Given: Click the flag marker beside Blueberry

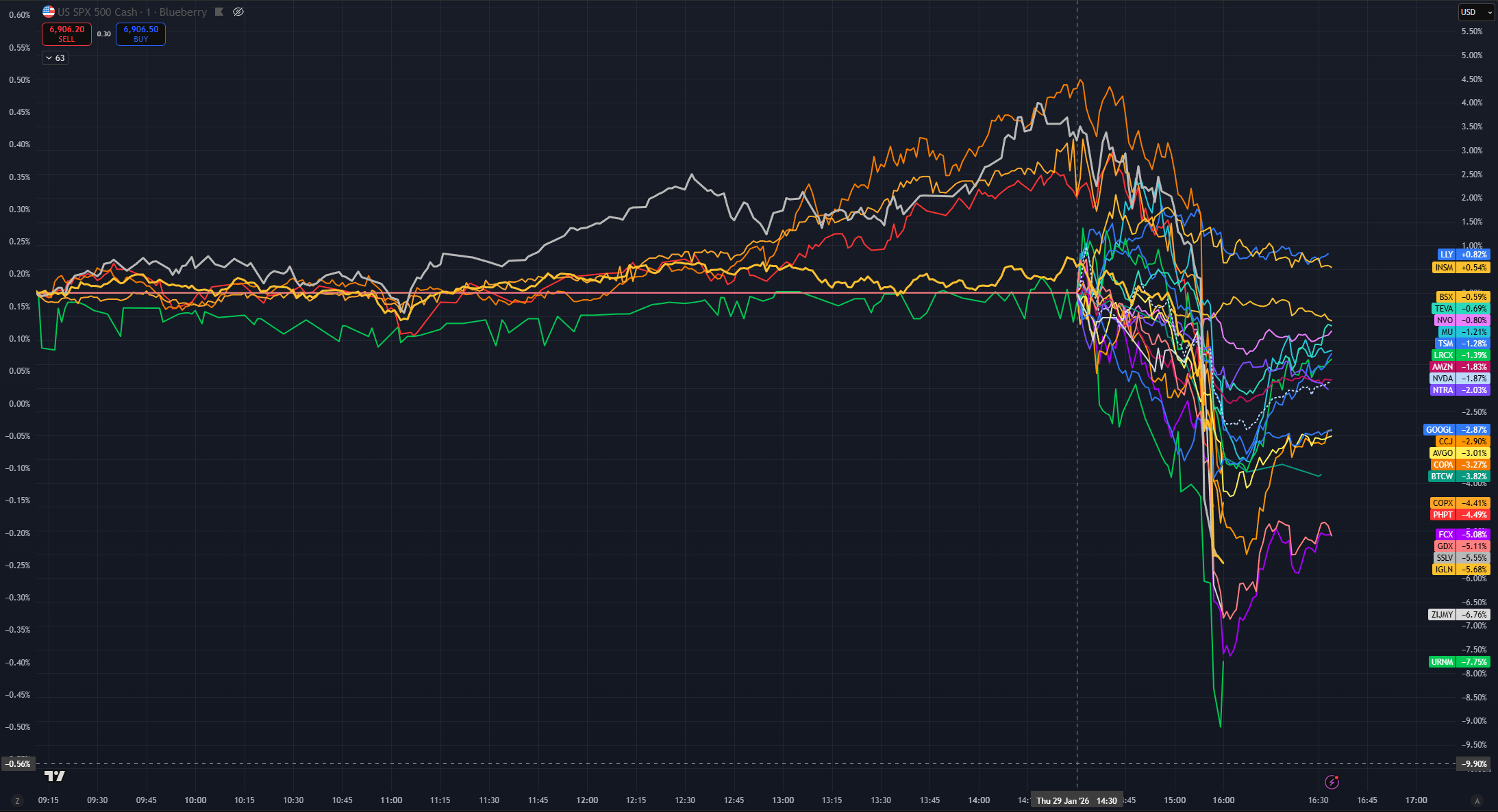Looking at the screenshot, I should 219,12.
